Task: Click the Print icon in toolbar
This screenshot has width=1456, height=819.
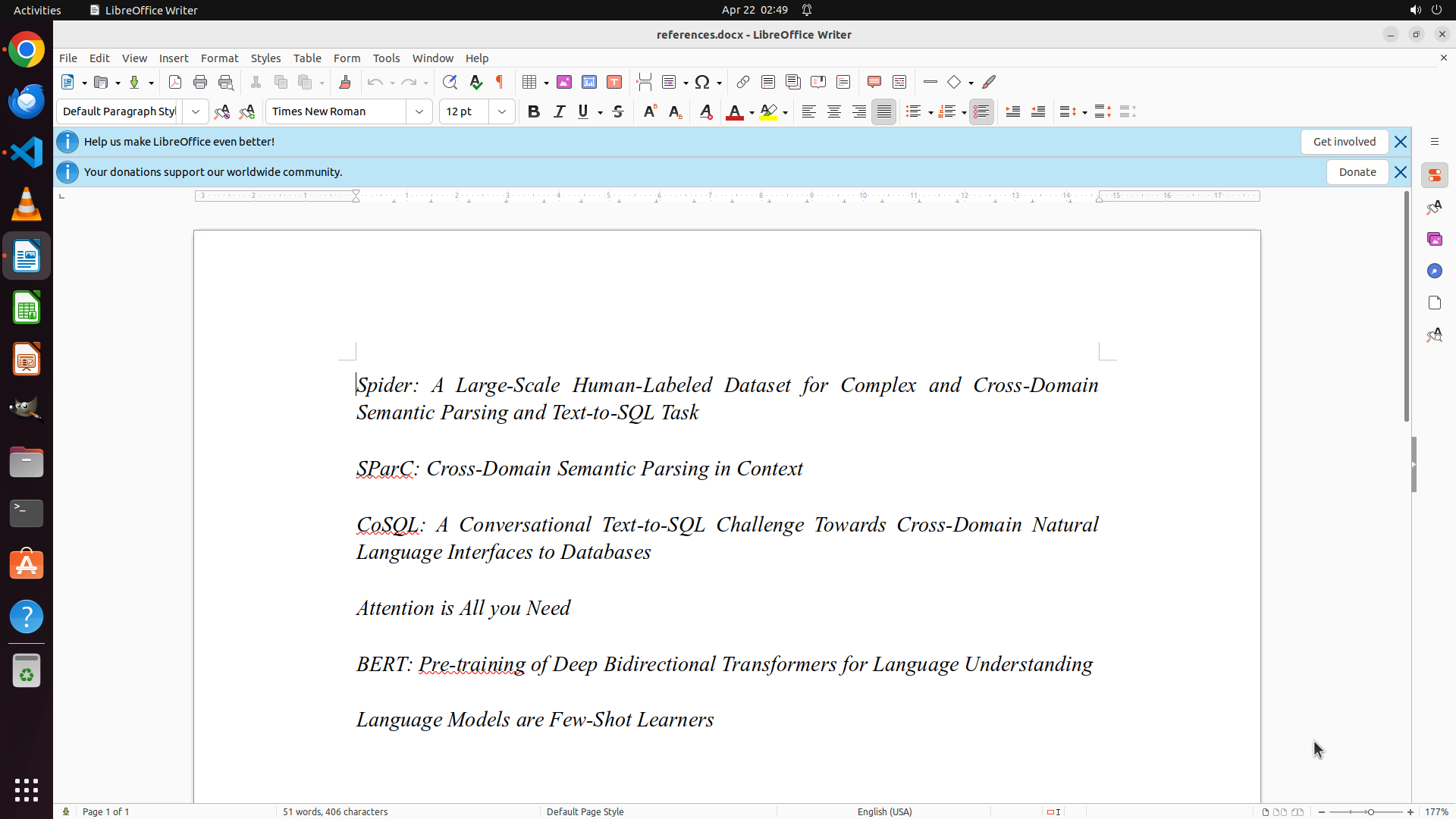Action: (200, 83)
